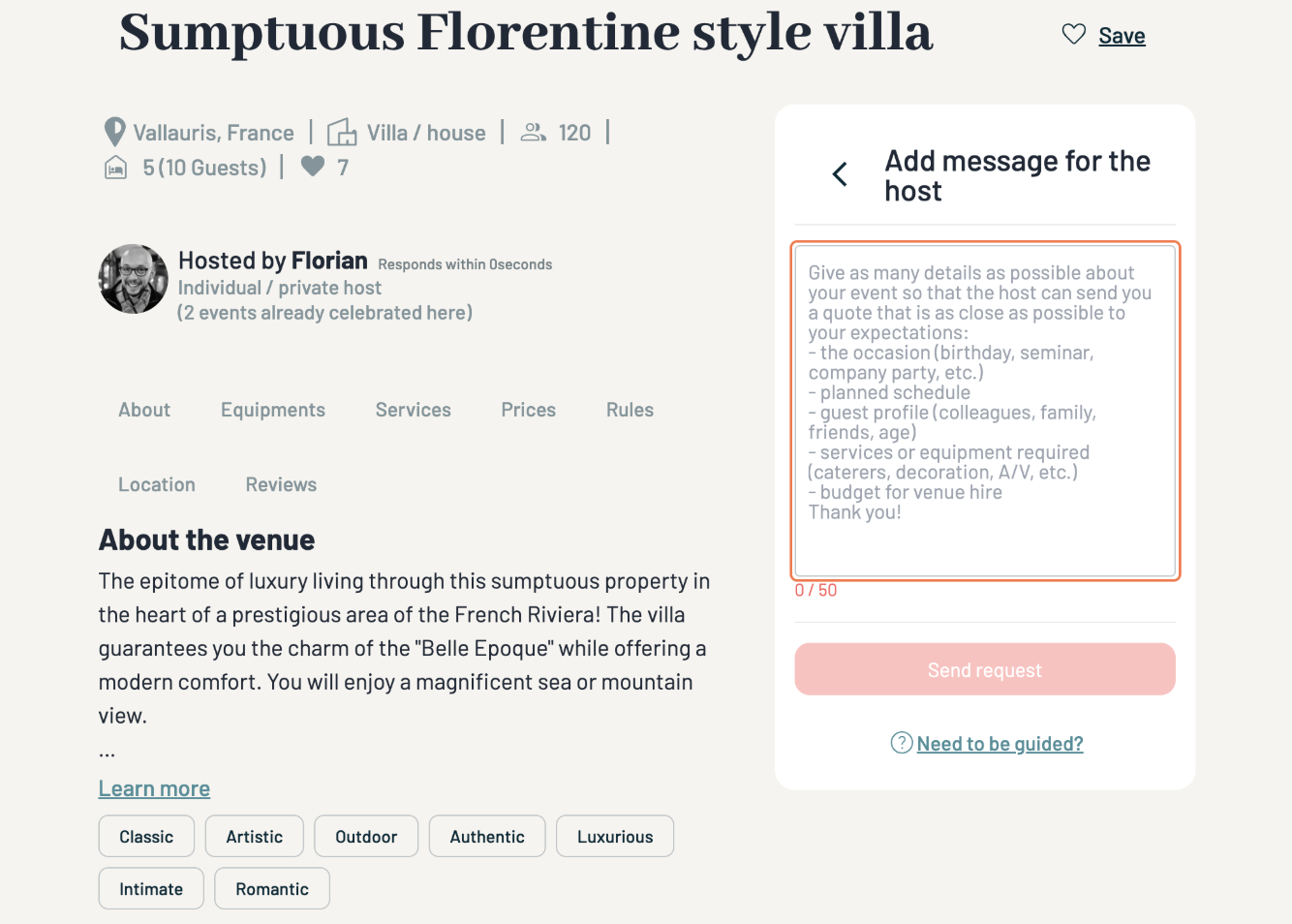Click the heart icon next to Save
The width and height of the screenshot is (1292, 924).
pos(1073,35)
